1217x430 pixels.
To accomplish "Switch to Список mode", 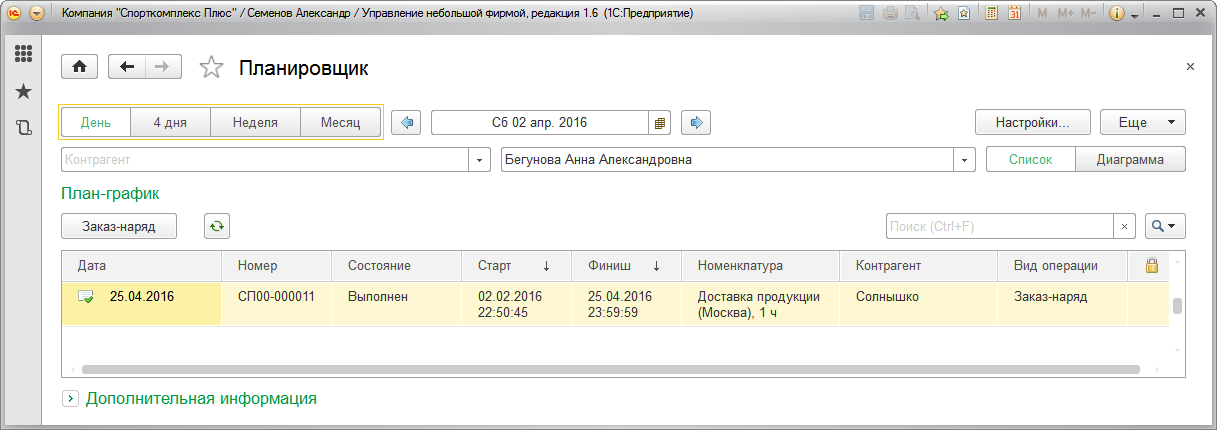I will [1031, 159].
